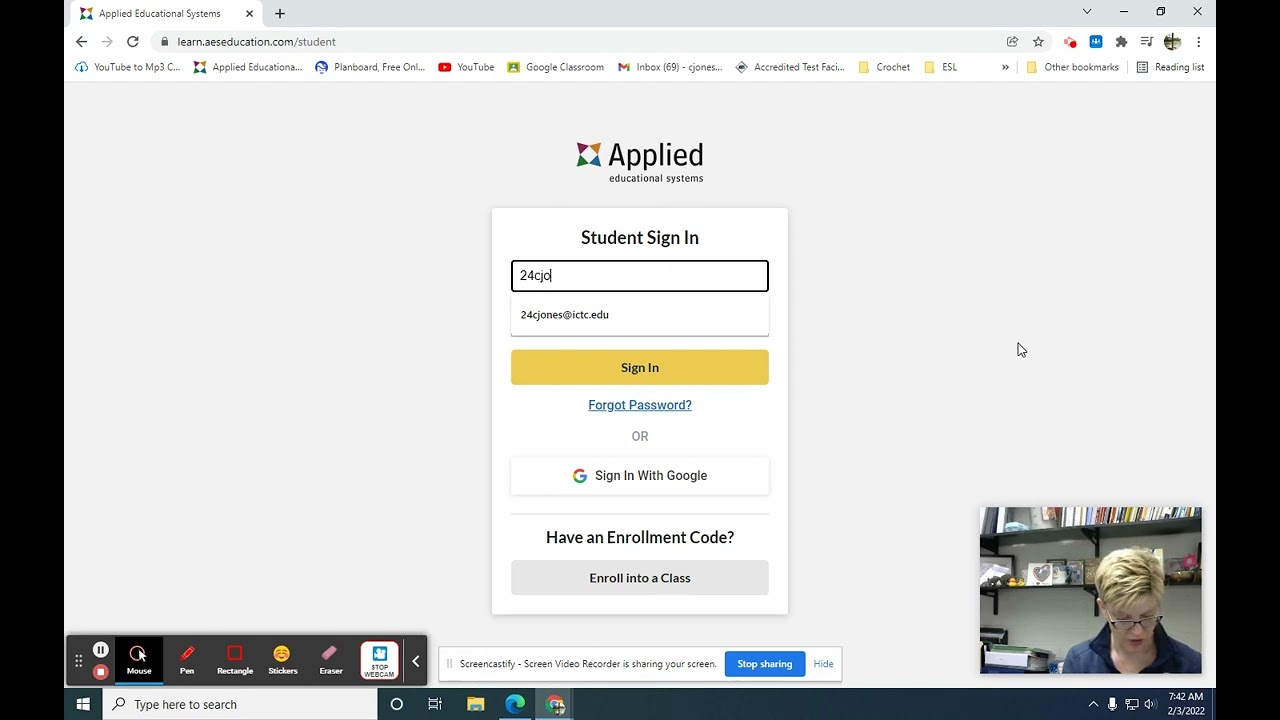This screenshot has width=1280, height=720.
Task: Open a new browser tab
Action: pyautogui.click(x=280, y=14)
